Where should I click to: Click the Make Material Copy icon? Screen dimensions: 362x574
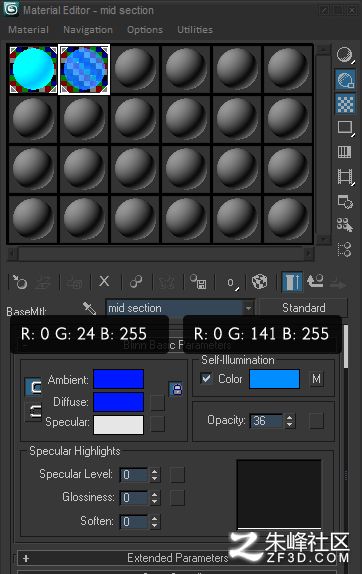(136, 282)
